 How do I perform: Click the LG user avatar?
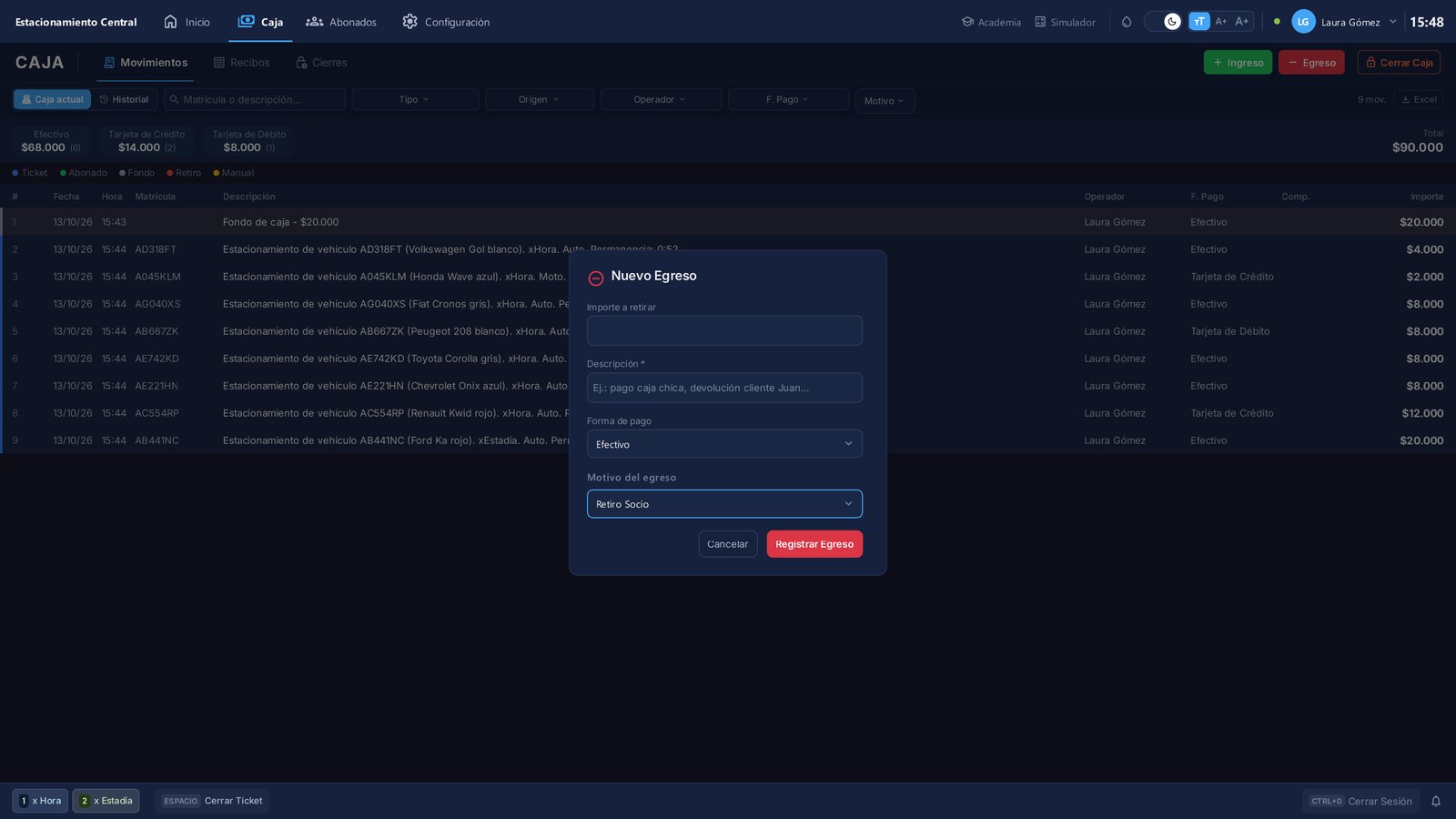1303,22
